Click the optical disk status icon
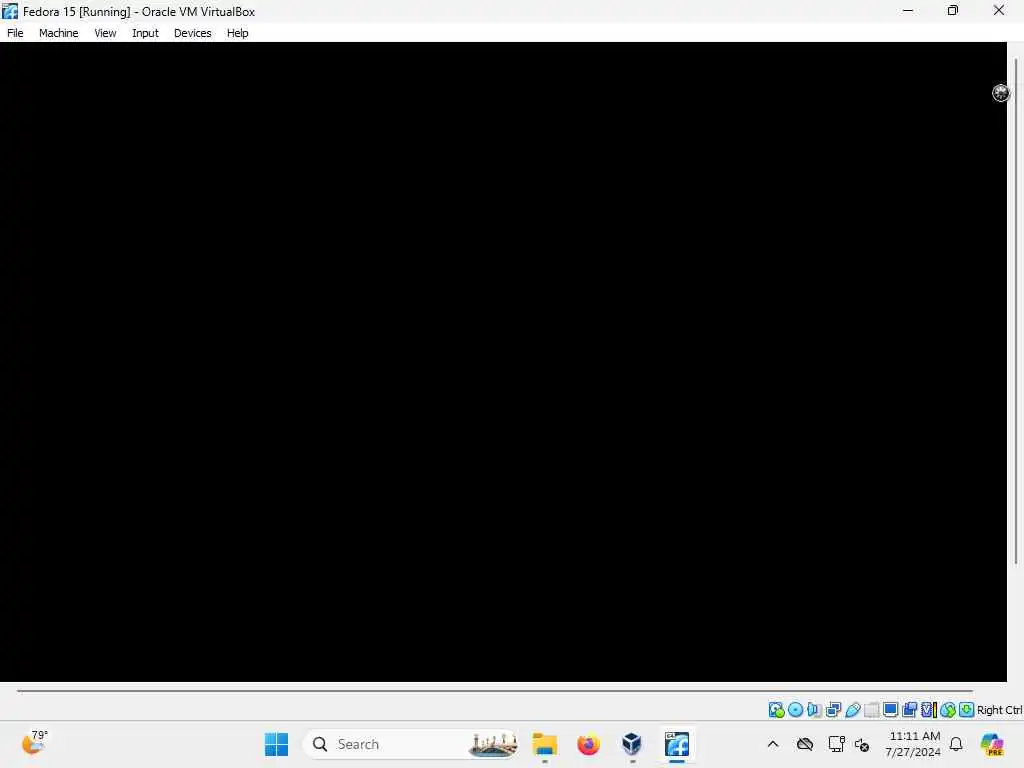Image resolution: width=1024 pixels, height=768 pixels. 795,710
